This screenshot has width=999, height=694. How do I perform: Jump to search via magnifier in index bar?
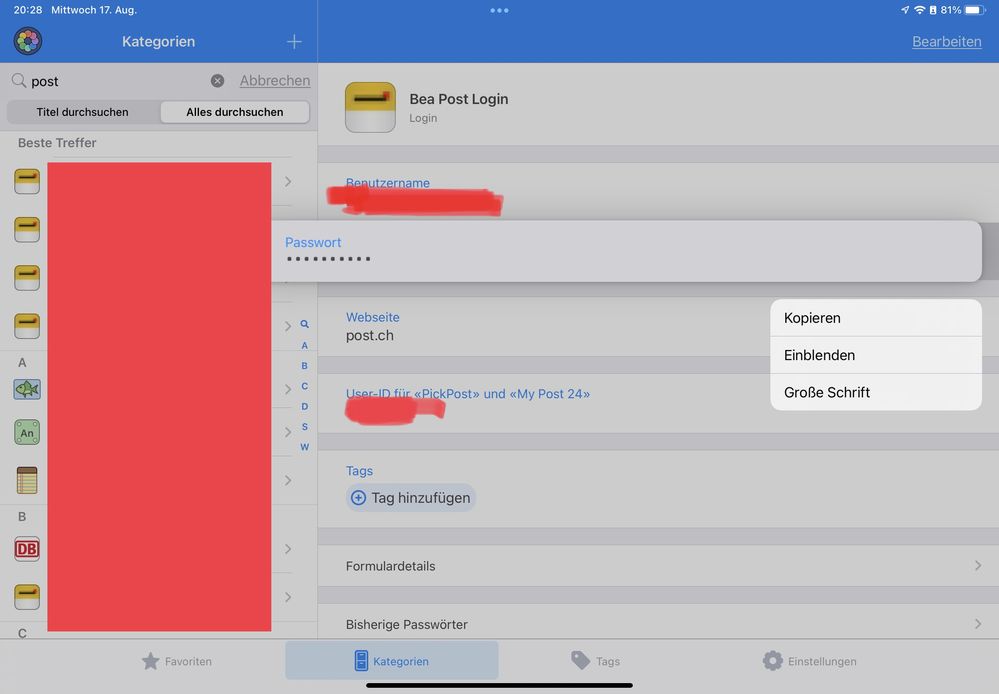pos(305,324)
